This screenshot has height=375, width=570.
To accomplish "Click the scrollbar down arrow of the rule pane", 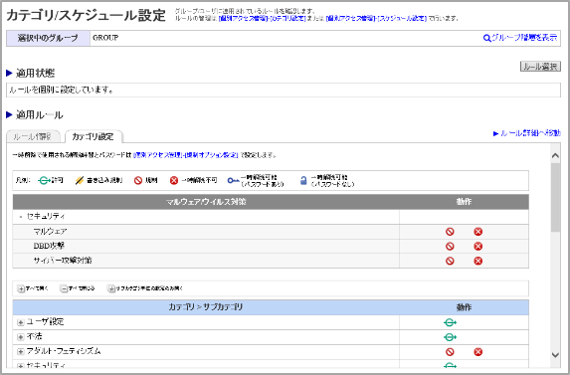I will click(555, 355).
